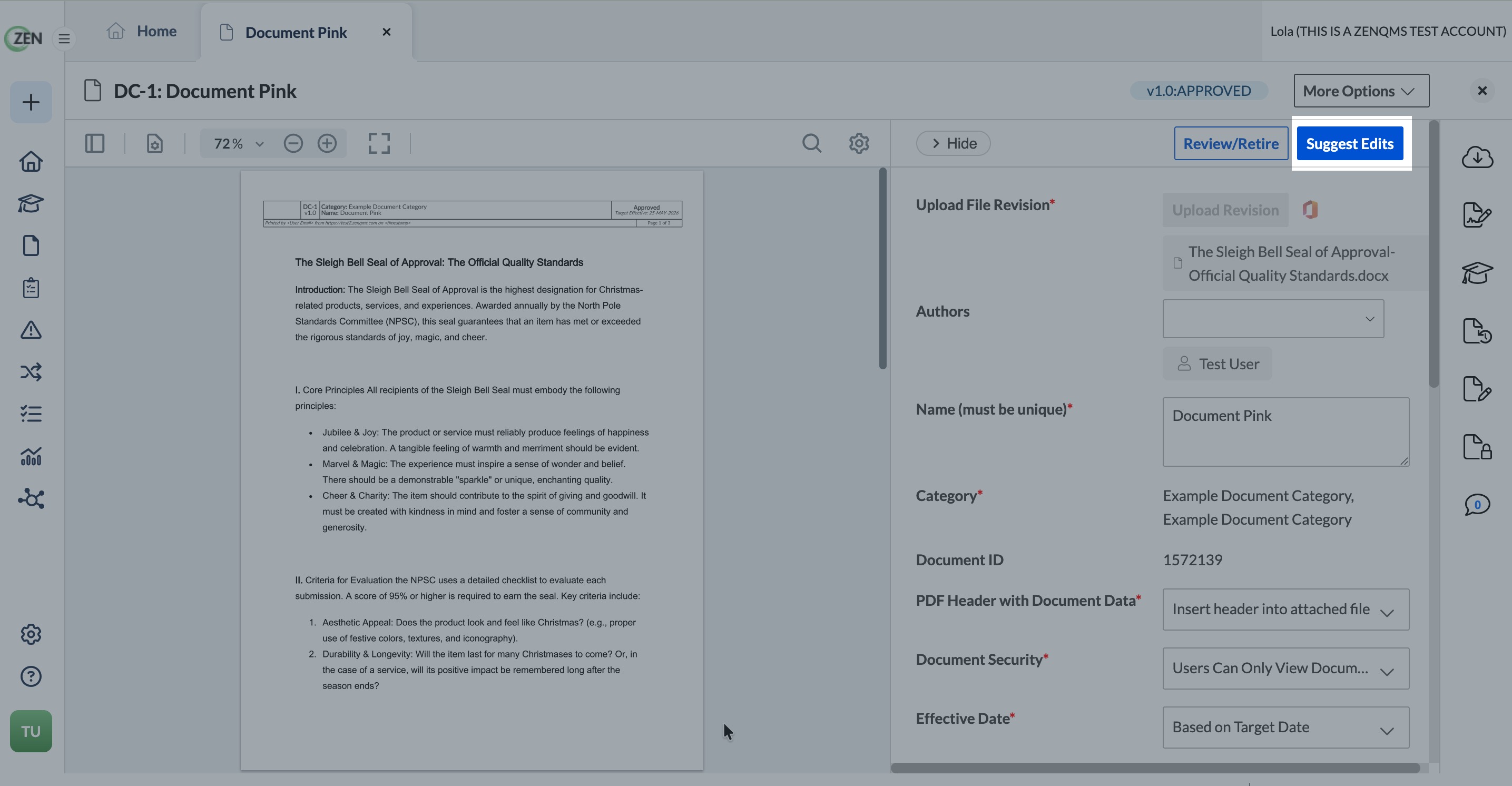Screen dimensions: 1512x786
Task: Click the Review/Retire button
Action: click(x=1231, y=143)
